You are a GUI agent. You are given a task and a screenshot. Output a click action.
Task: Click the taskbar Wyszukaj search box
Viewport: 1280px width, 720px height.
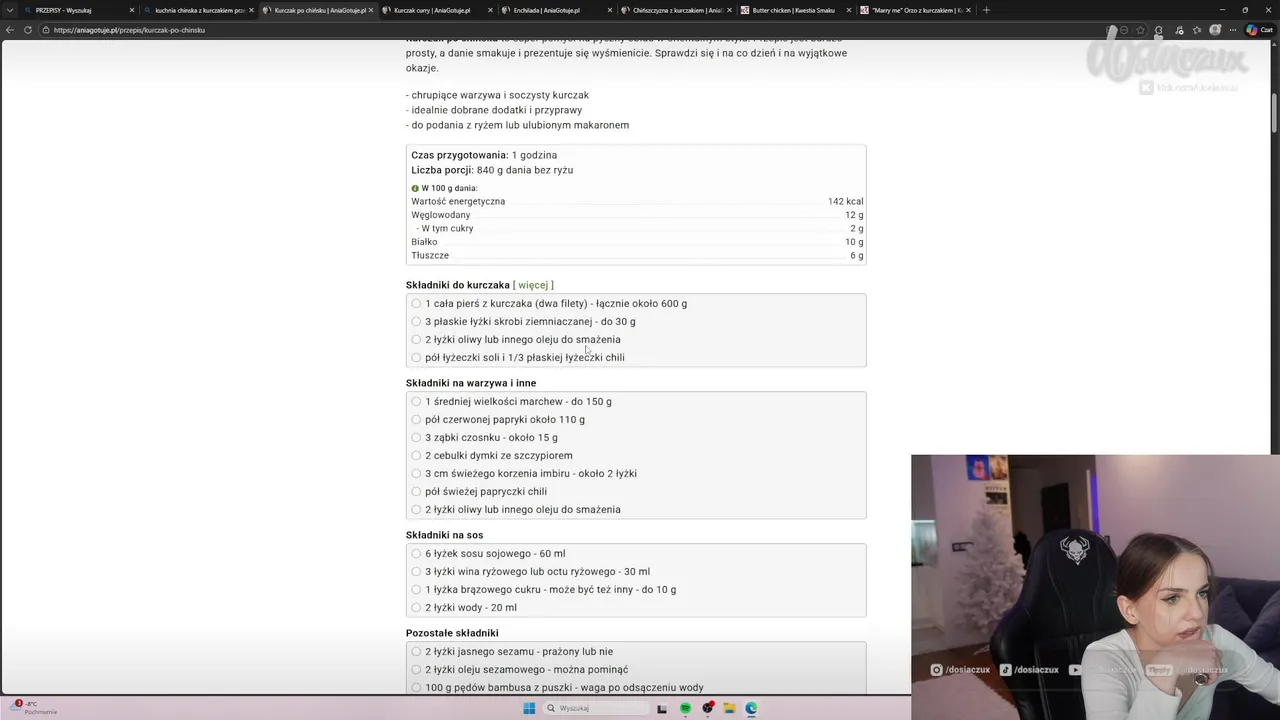(x=596, y=708)
